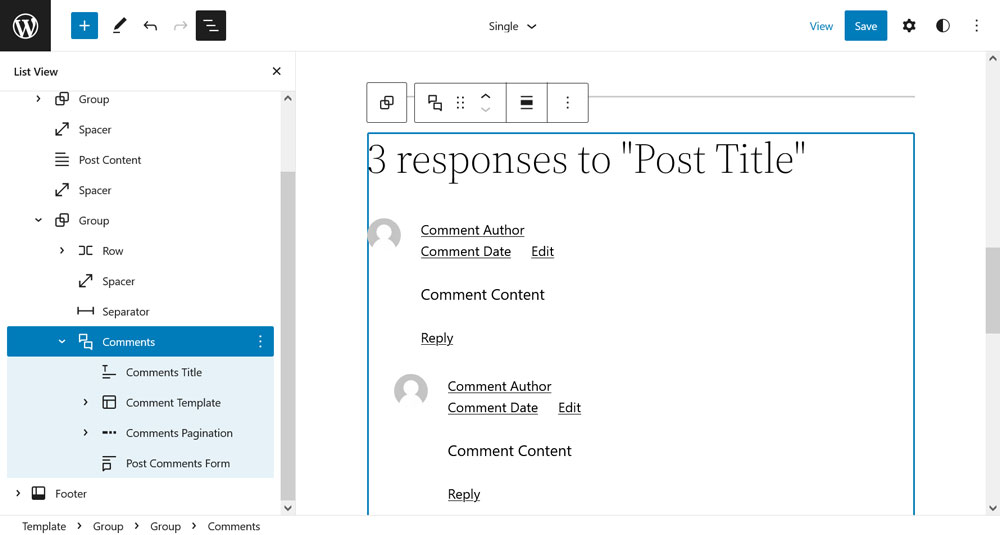Click the first comment's Edit link
Screen dimensions: 1000x535
coord(543,251)
